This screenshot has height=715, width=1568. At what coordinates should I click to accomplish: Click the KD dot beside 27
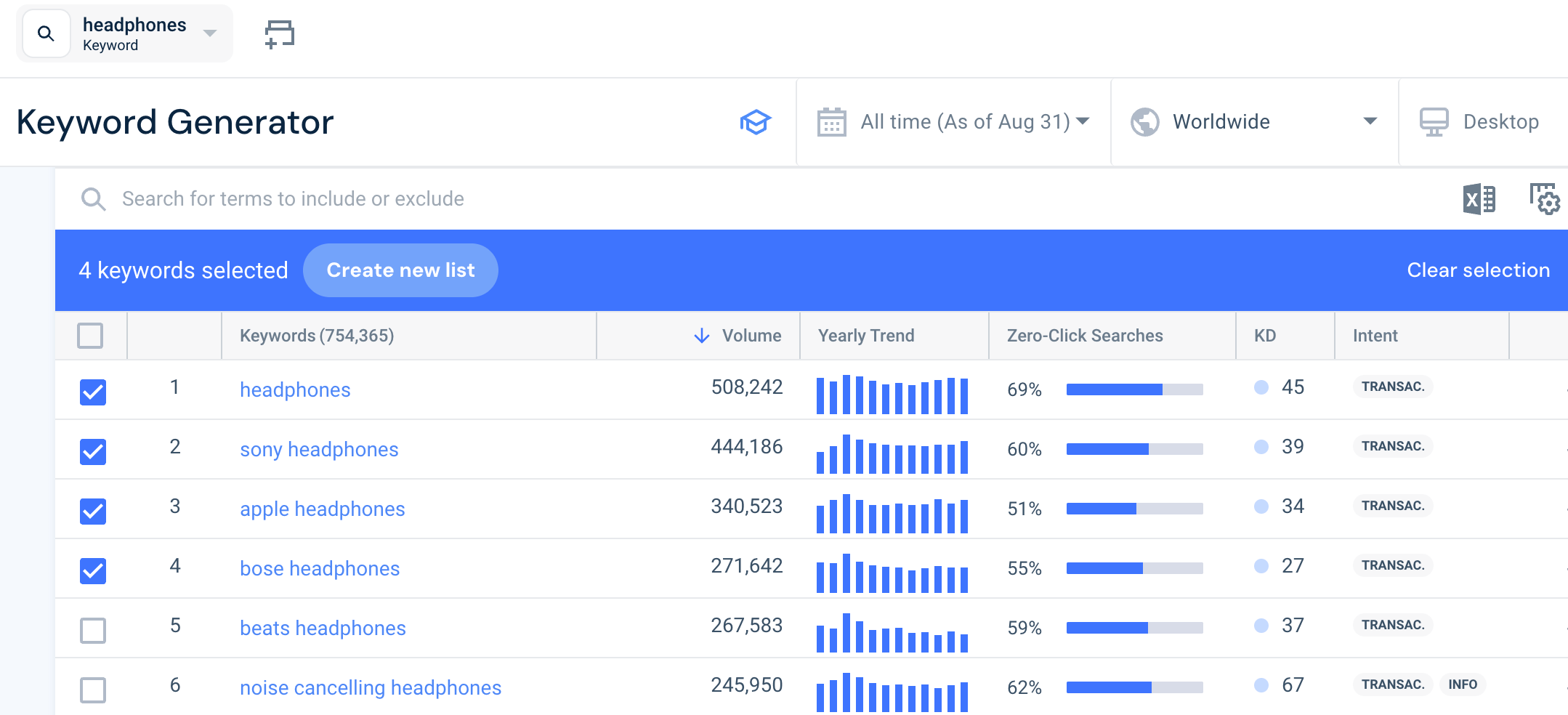pyautogui.click(x=1261, y=566)
